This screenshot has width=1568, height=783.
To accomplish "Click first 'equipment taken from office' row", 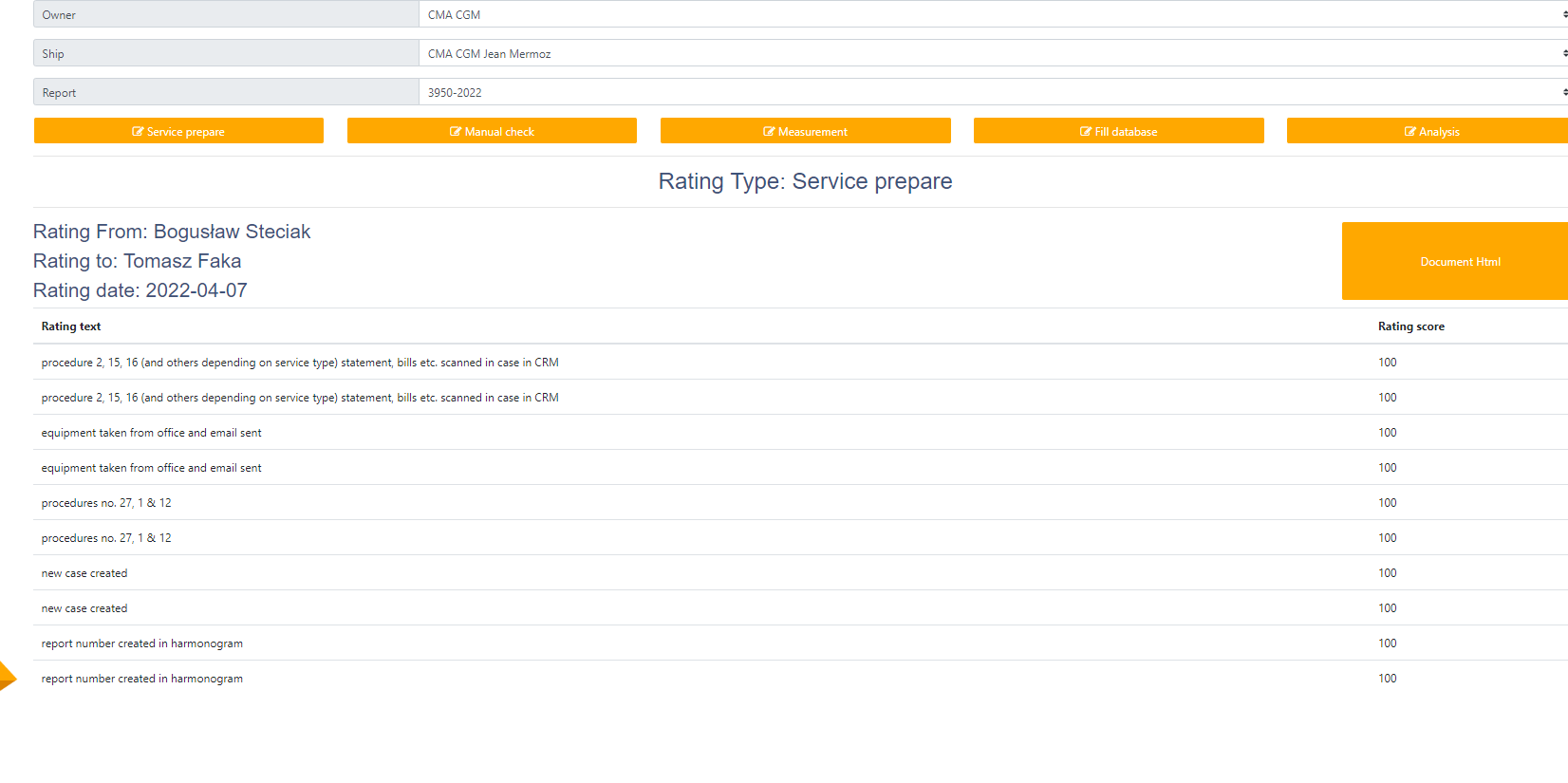I will point(152,433).
